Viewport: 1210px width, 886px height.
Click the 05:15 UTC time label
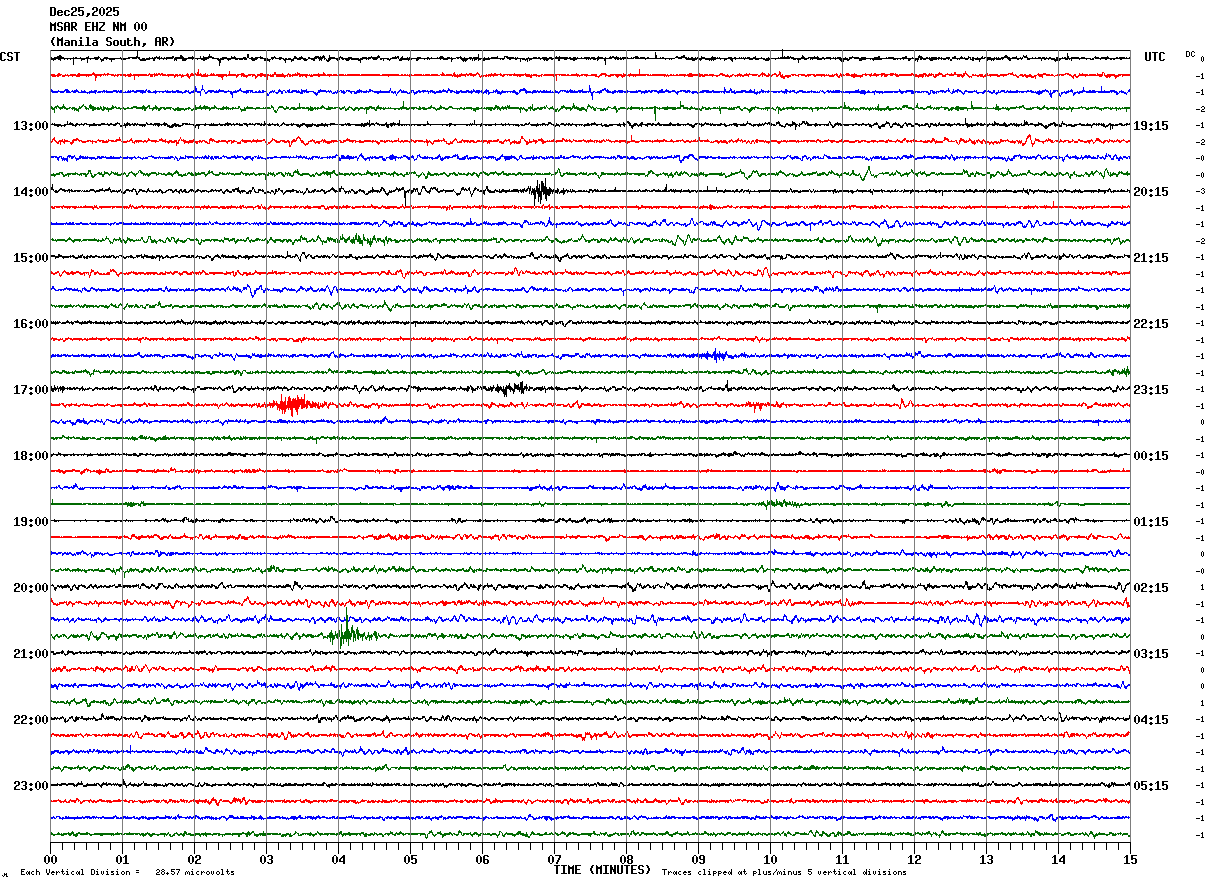tap(1151, 786)
